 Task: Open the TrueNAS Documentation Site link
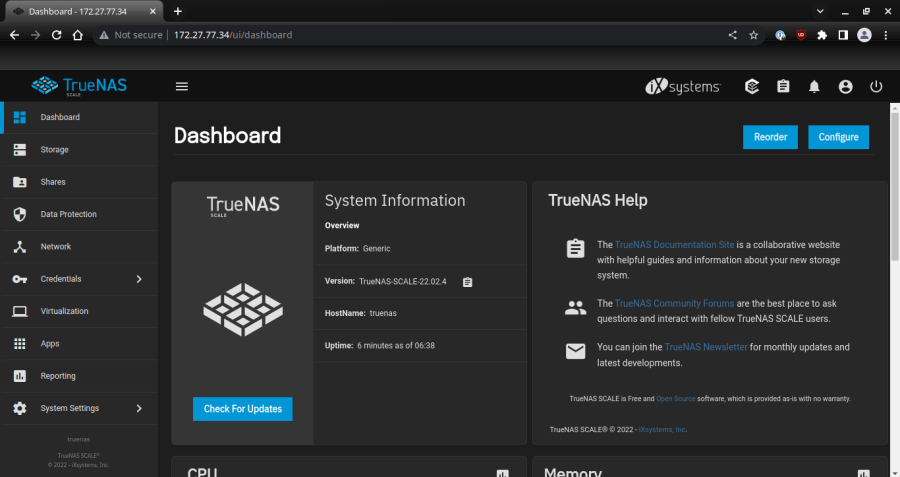(x=674, y=245)
